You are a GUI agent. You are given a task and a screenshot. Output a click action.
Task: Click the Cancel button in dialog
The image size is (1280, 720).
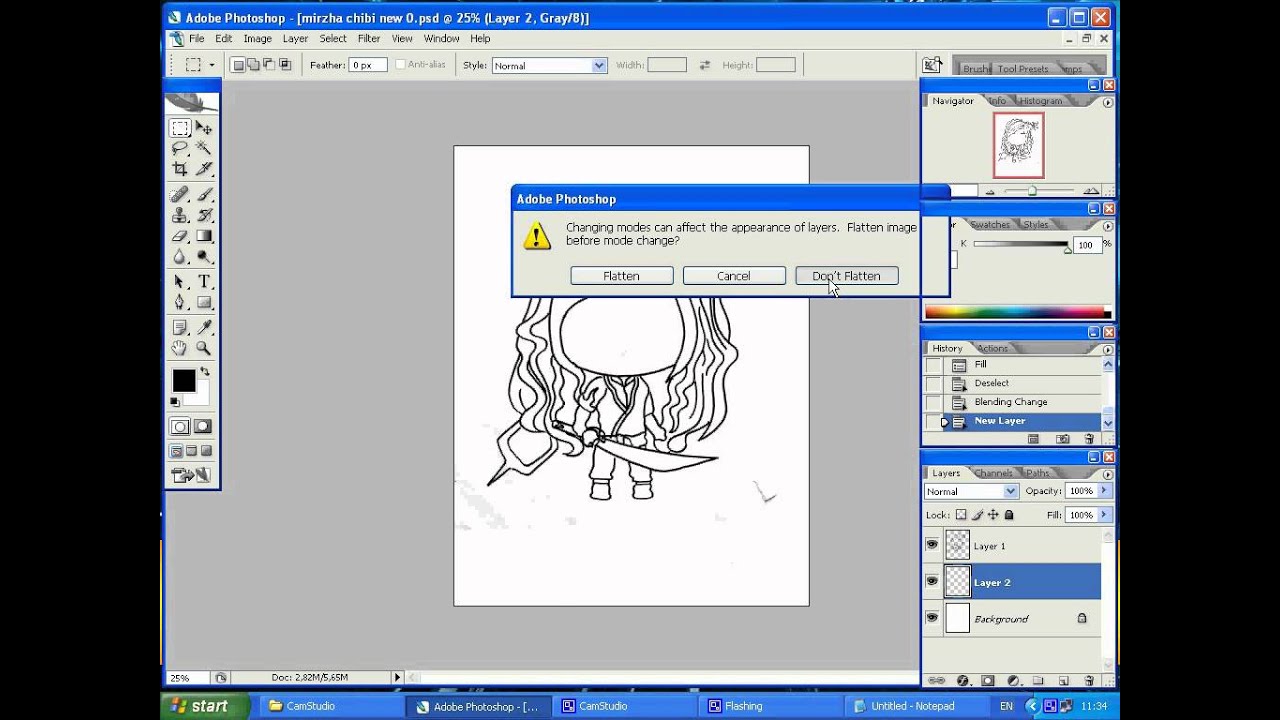733,276
